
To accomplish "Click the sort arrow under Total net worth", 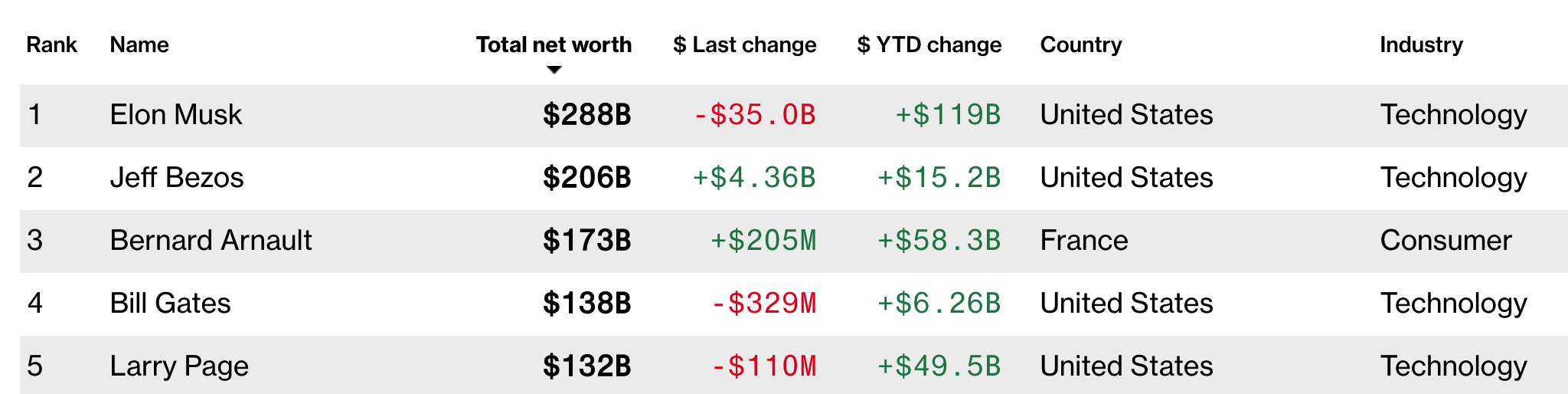I will coord(554,70).
